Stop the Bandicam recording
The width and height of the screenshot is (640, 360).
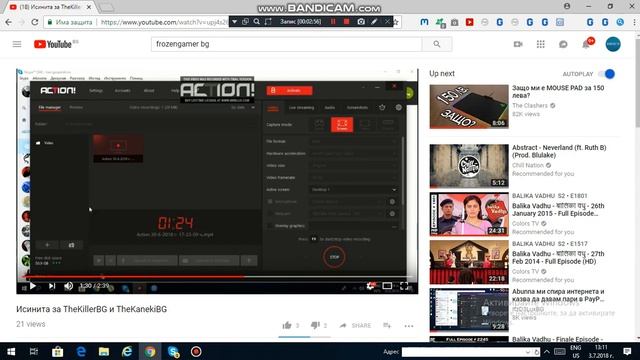tap(347, 22)
